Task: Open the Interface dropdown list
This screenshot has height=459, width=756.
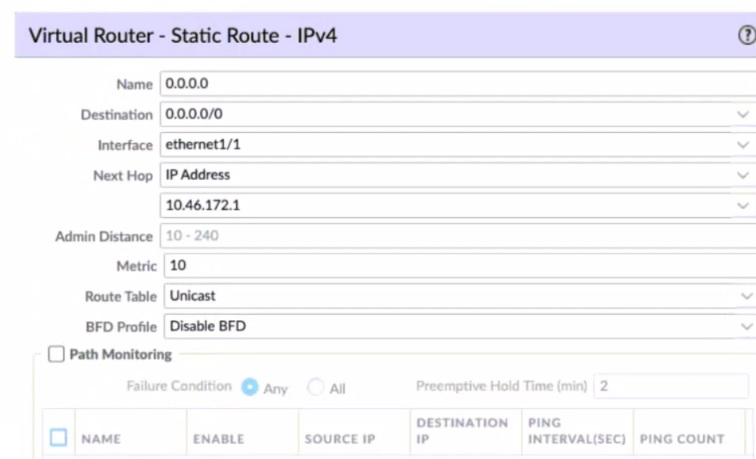Action: 742,145
